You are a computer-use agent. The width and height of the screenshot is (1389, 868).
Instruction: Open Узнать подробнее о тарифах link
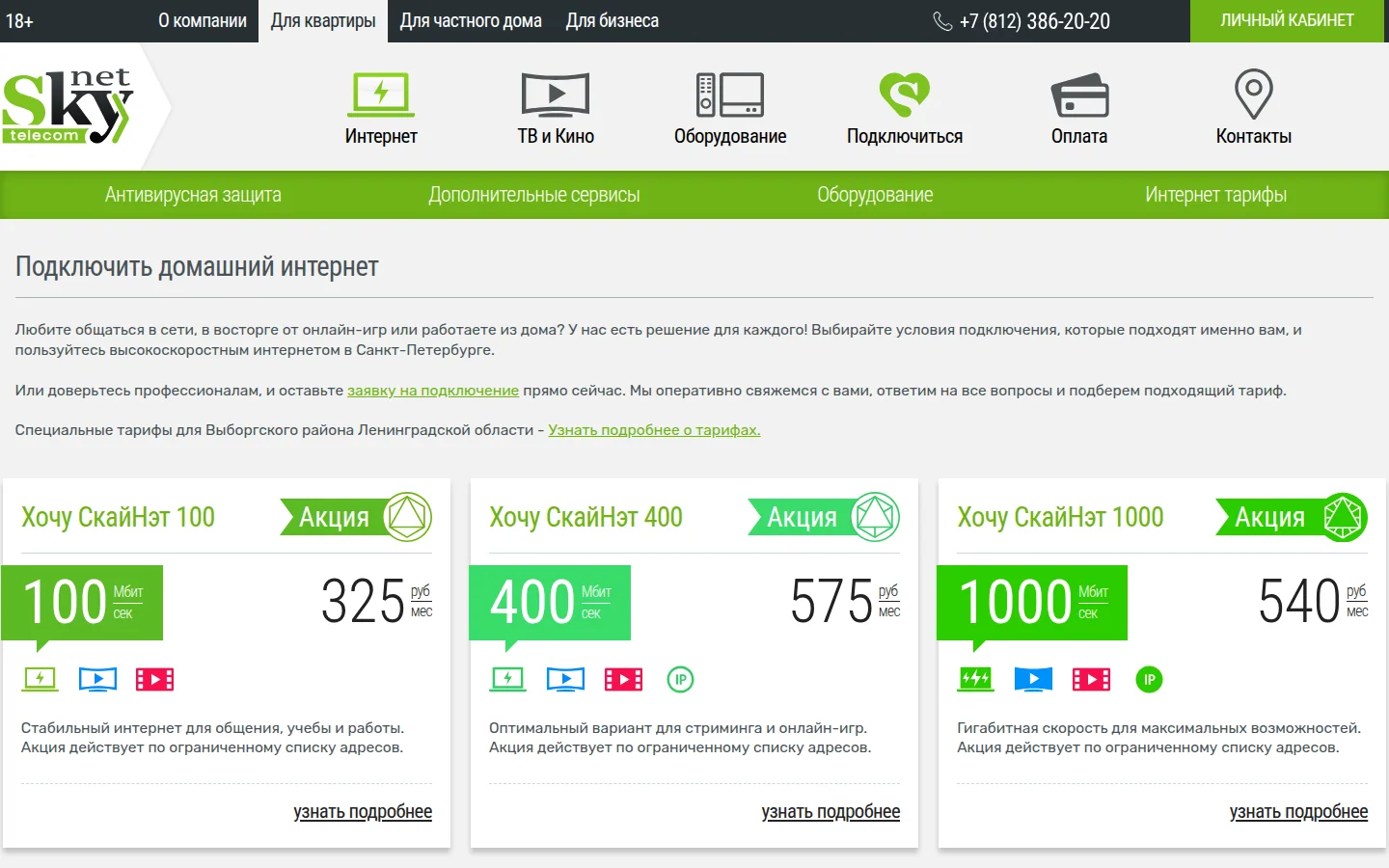(x=654, y=430)
